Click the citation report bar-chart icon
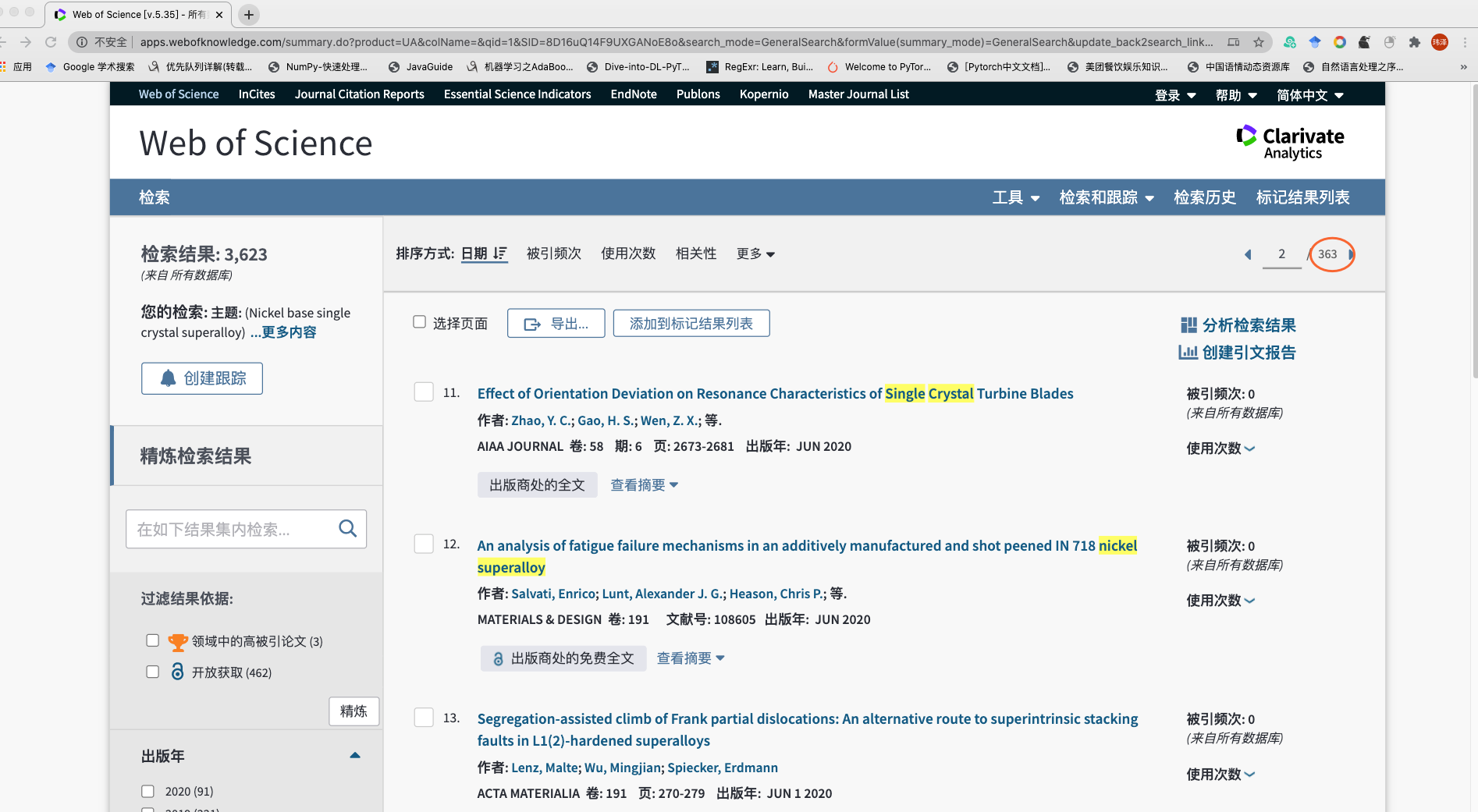The width and height of the screenshot is (1478, 812). pos(1188,353)
